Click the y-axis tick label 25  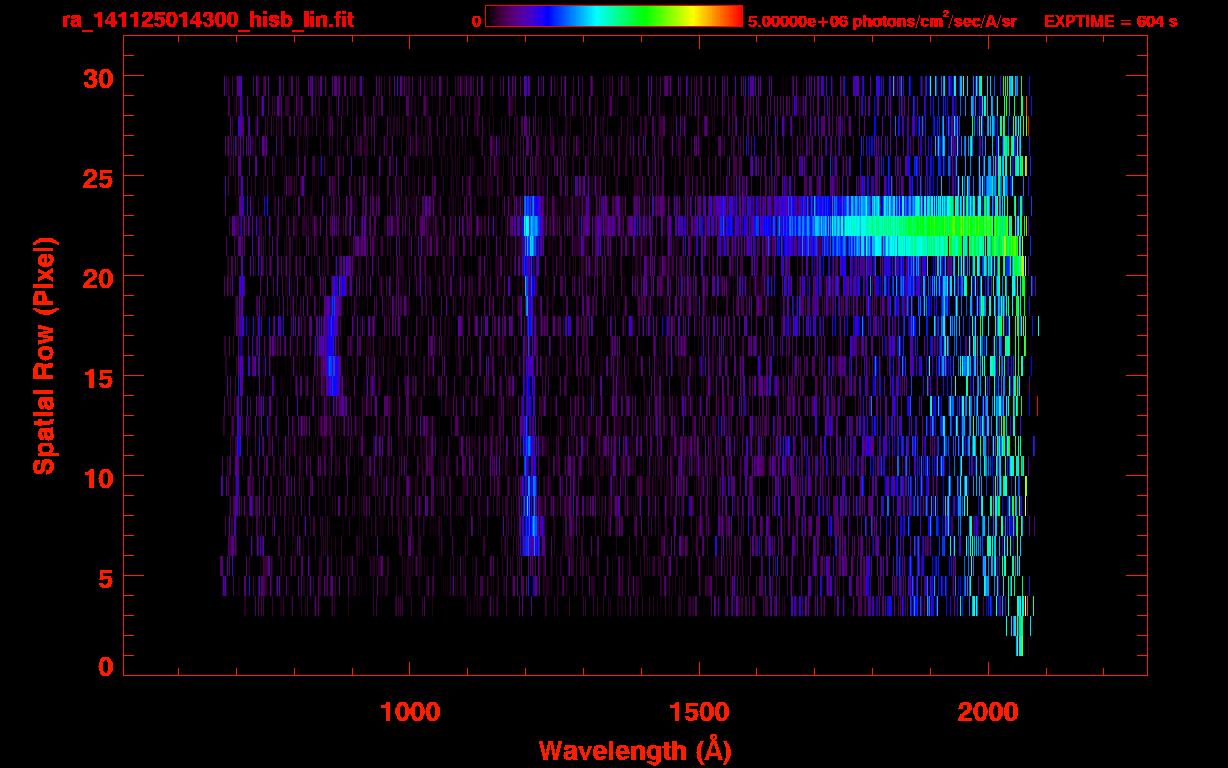pyautogui.click(x=96, y=177)
